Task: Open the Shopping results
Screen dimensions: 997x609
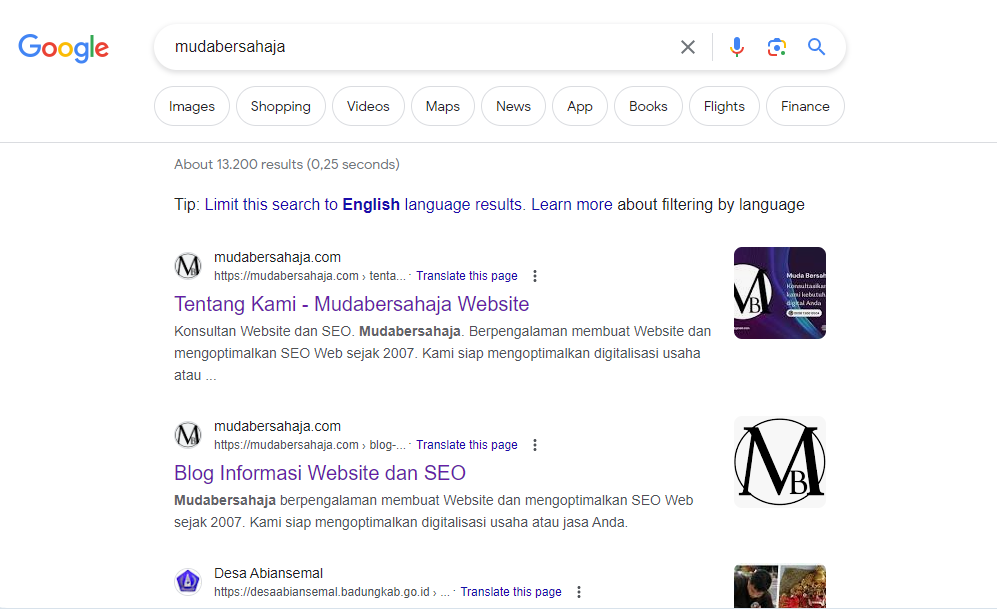Action: click(x=280, y=106)
